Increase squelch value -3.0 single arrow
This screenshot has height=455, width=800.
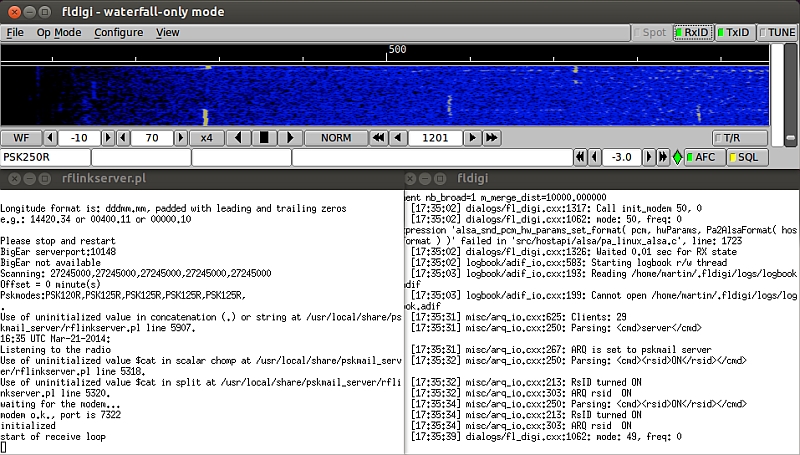pyautogui.click(x=648, y=157)
